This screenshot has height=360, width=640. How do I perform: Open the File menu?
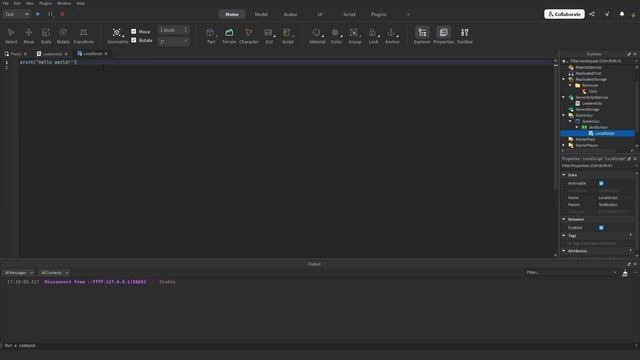point(6,3)
